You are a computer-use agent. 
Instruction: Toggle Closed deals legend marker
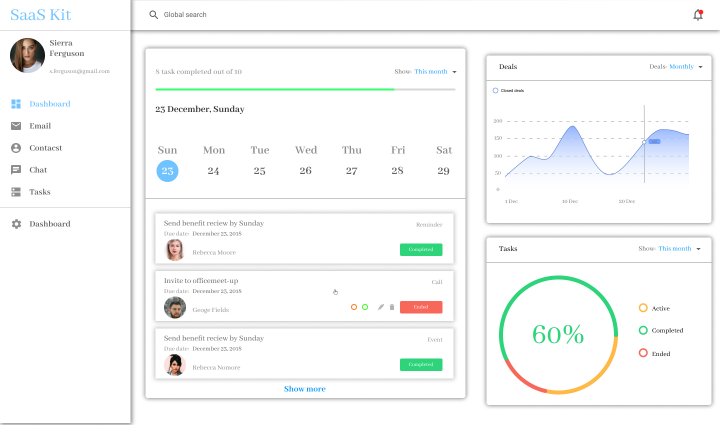coord(495,90)
